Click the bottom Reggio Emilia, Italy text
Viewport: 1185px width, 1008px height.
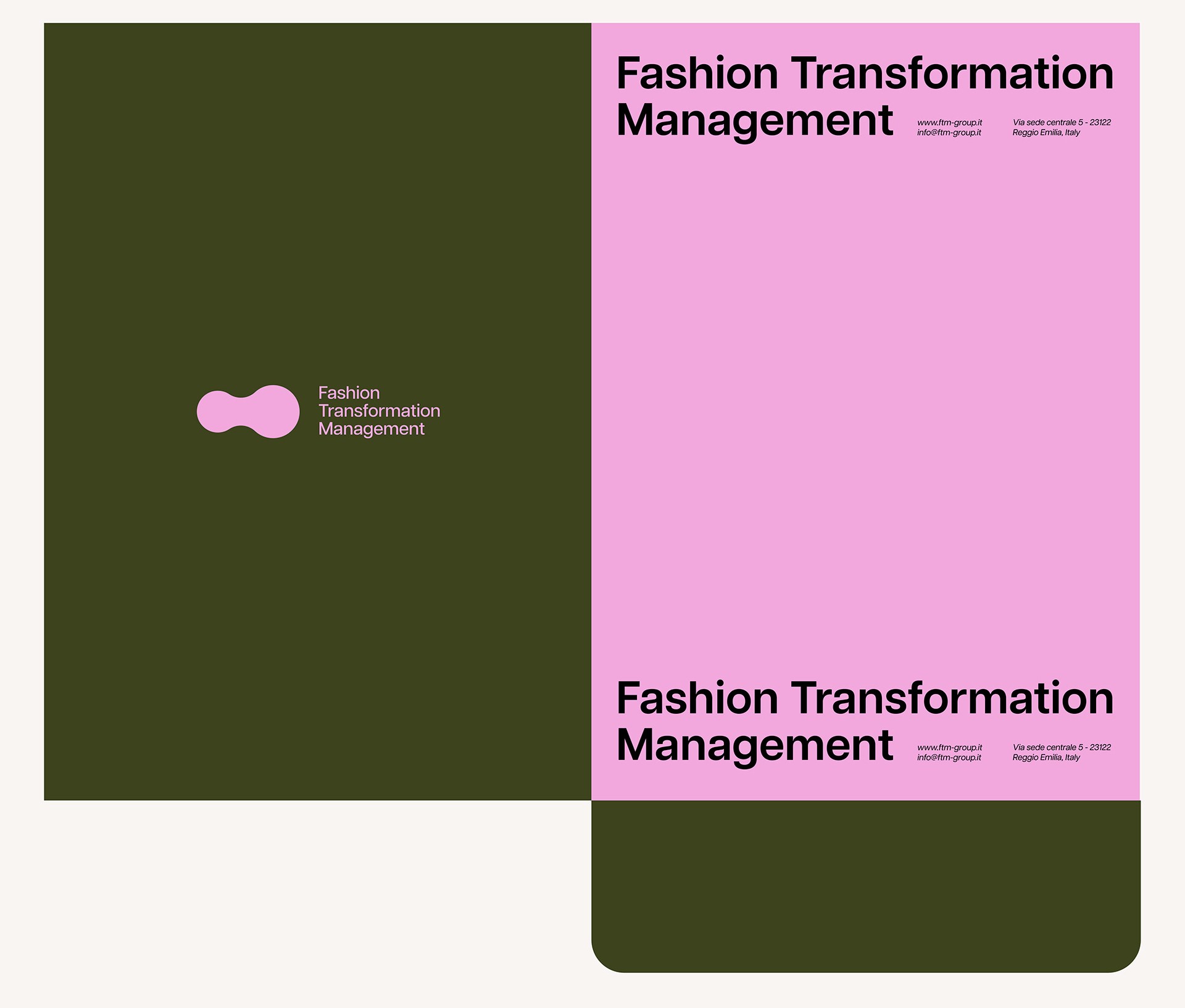point(1046,758)
